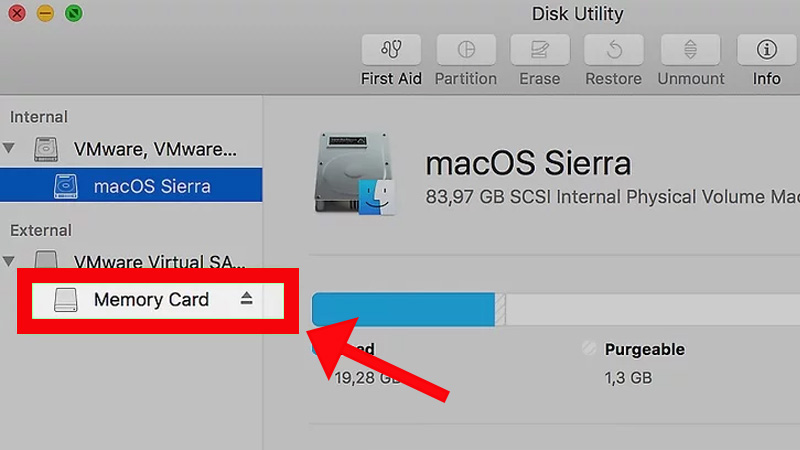
Task: Select VMware Virtual SATA external disk
Action: pos(159,262)
